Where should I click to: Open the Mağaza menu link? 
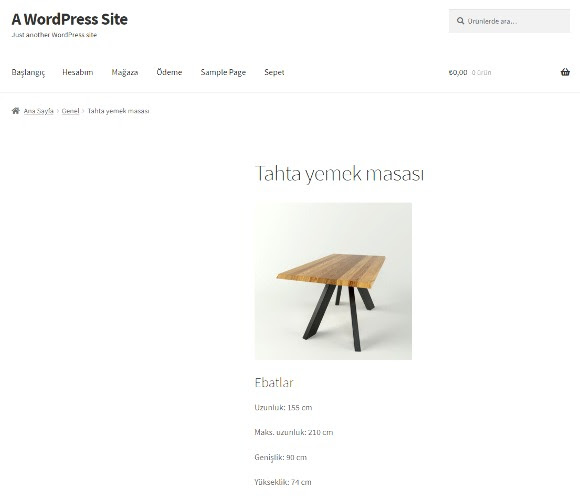pos(125,73)
